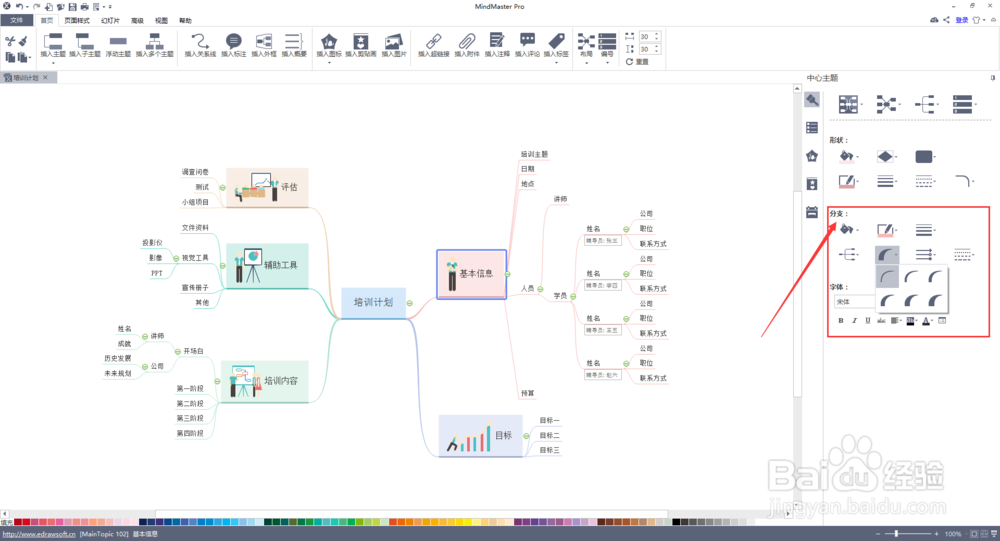Toggle italic font formatting
Image resolution: width=1000 pixels, height=541 pixels.
[854, 320]
